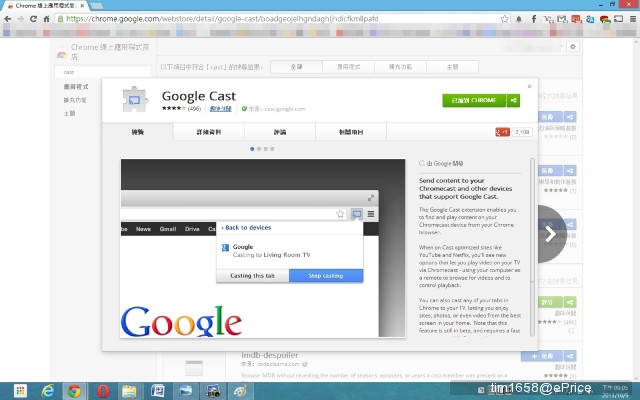Switch to the overview tab
This screenshot has width=640, height=400.
(138, 132)
